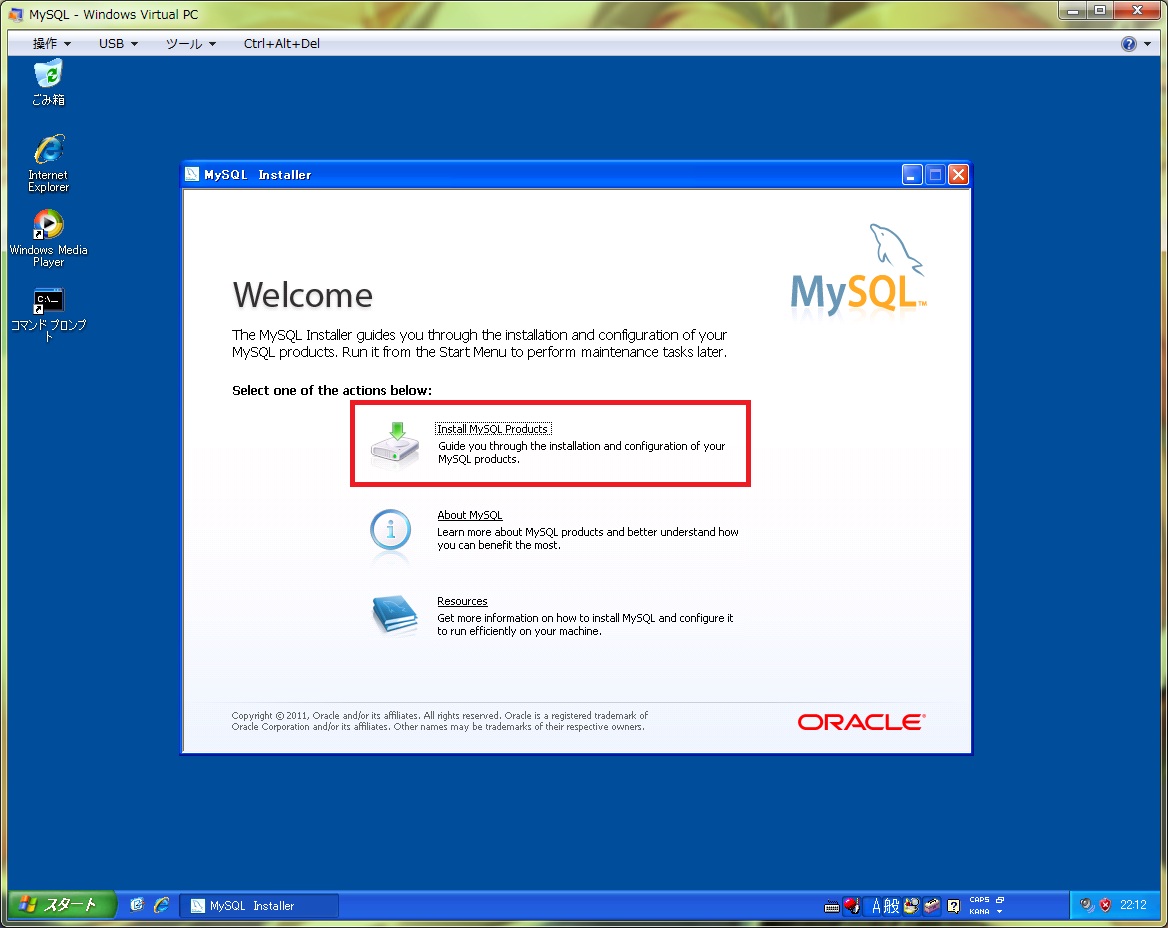Open the language bar options dropdown arrow
The image size is (1168, 928).
(x=1000, y=912)
